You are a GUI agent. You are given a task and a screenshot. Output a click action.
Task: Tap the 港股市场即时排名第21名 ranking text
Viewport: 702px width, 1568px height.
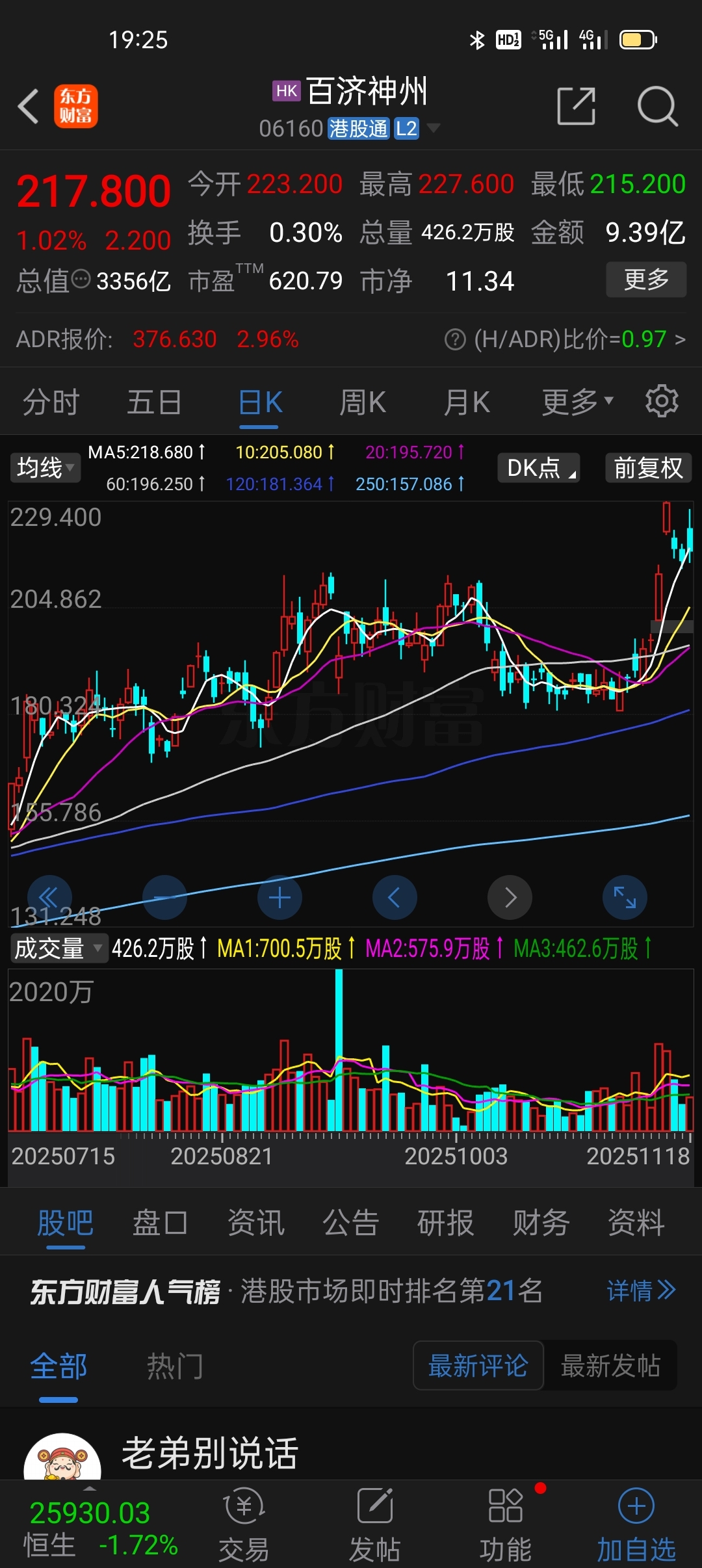click(x=391, y=1290)
